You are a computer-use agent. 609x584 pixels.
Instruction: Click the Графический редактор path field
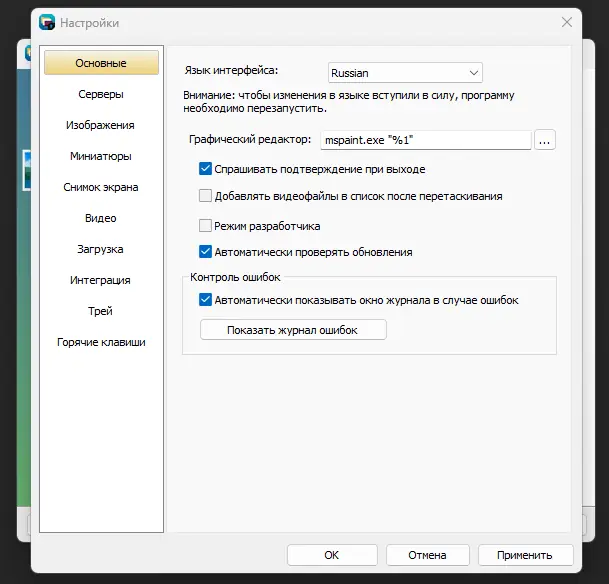426,140
